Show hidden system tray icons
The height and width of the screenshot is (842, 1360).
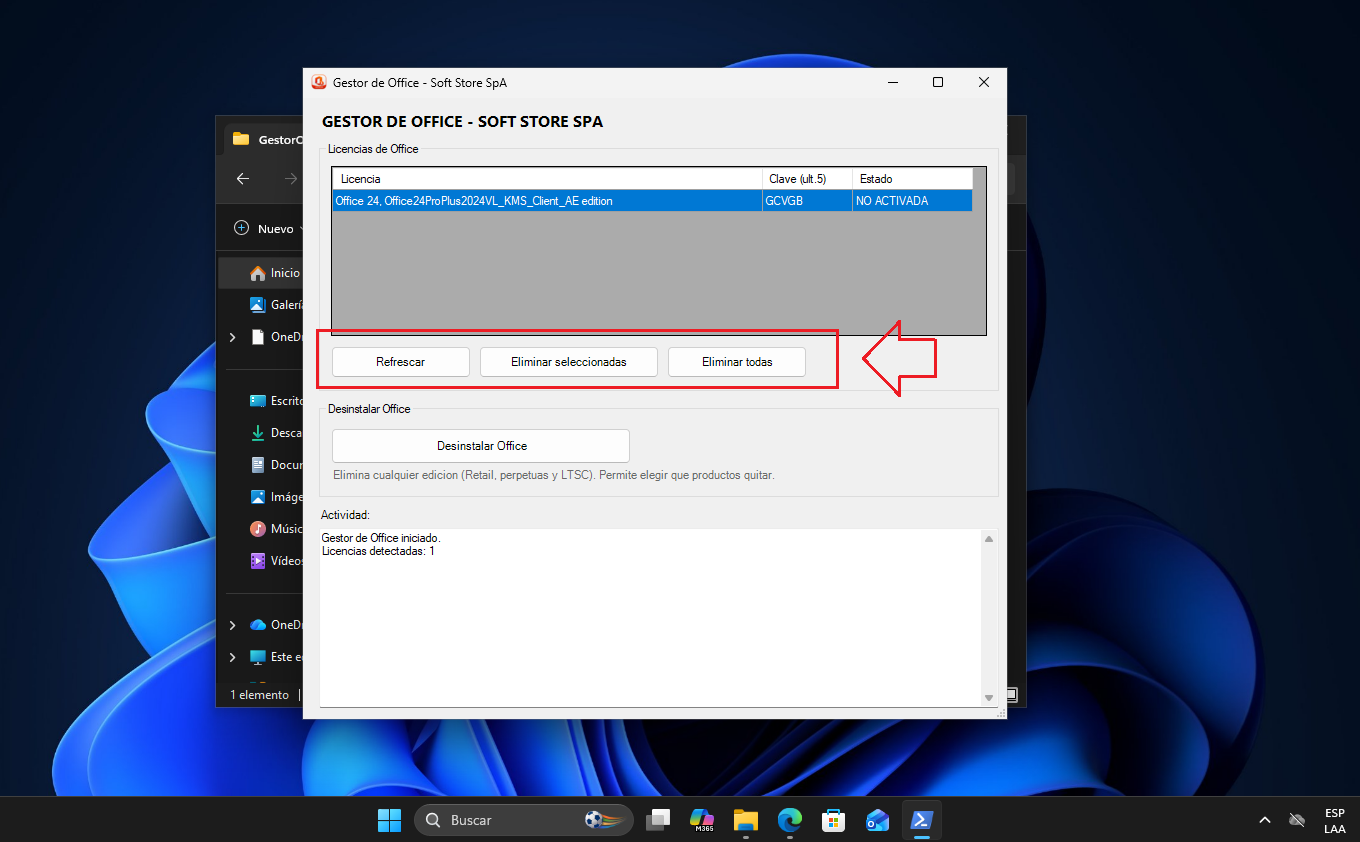(1265, 820)
